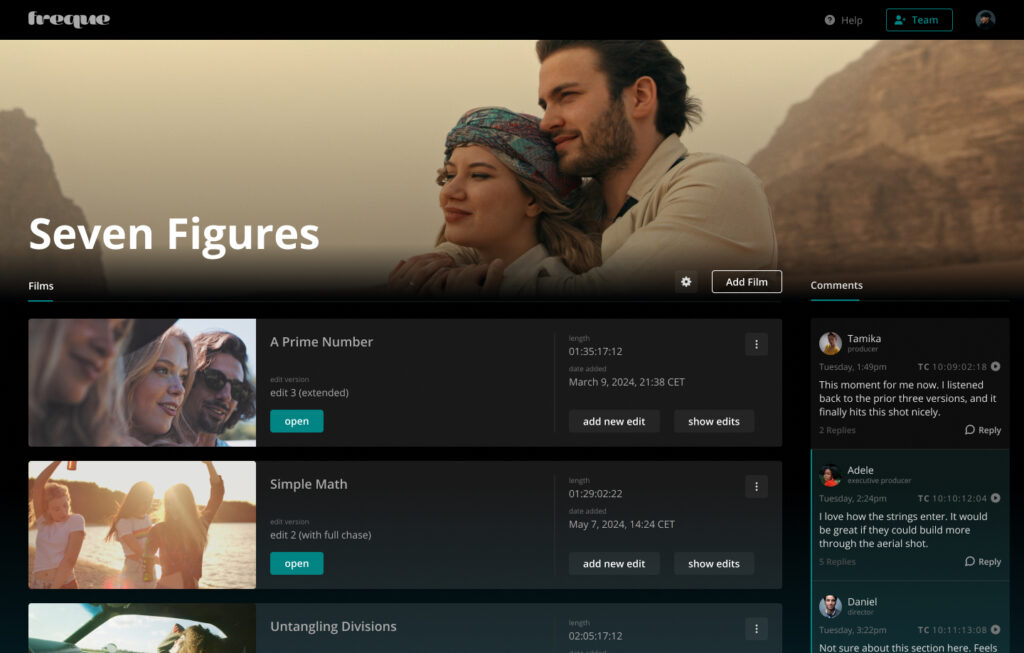Expand the 5 Replies on Adele's comment
Viewport: 1024px width, 653px height.
[x=837, y=562]
